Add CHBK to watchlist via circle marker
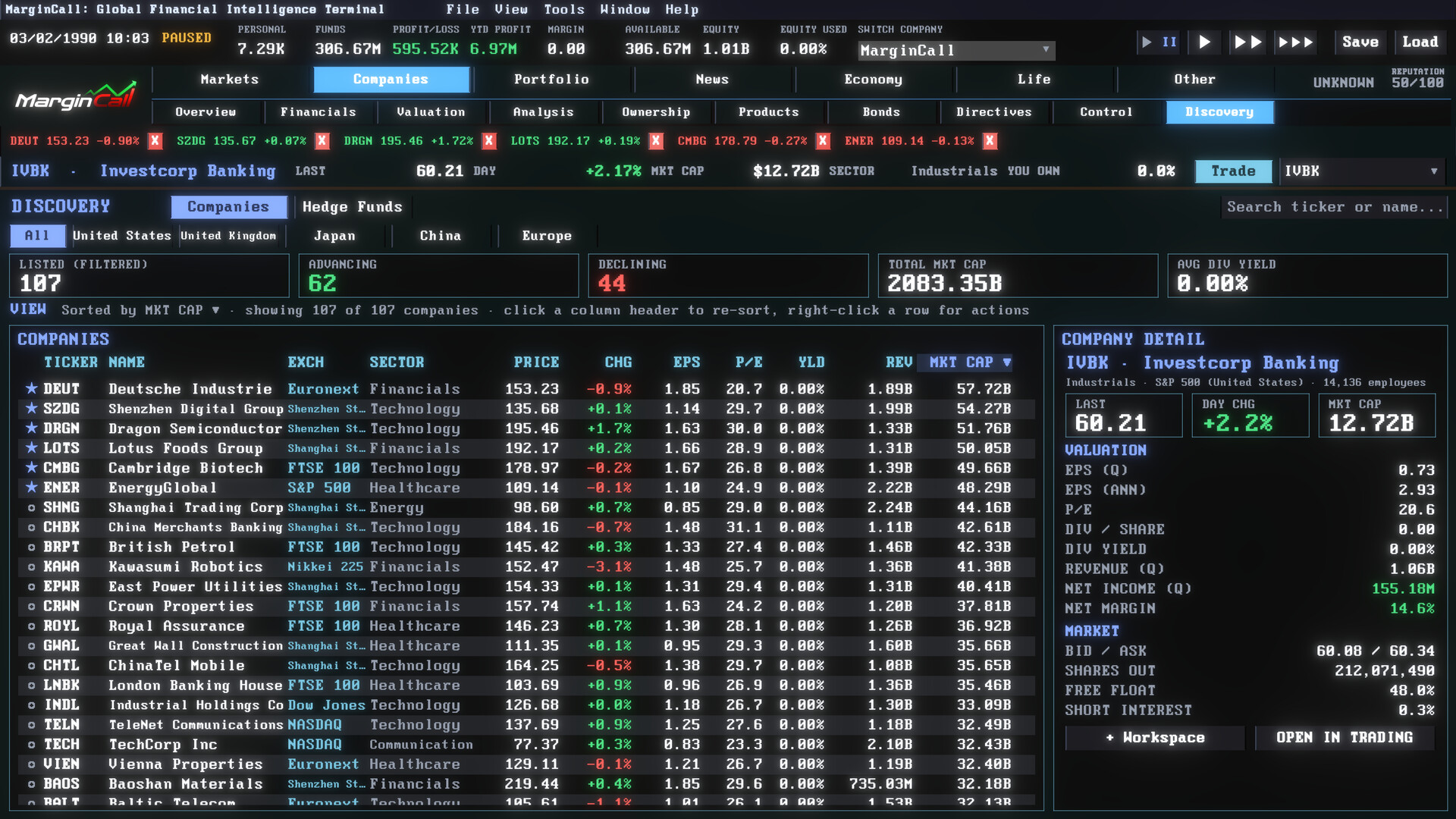Image resolution: width=1456 pixels, height=819 pixels. click(31, 527)
